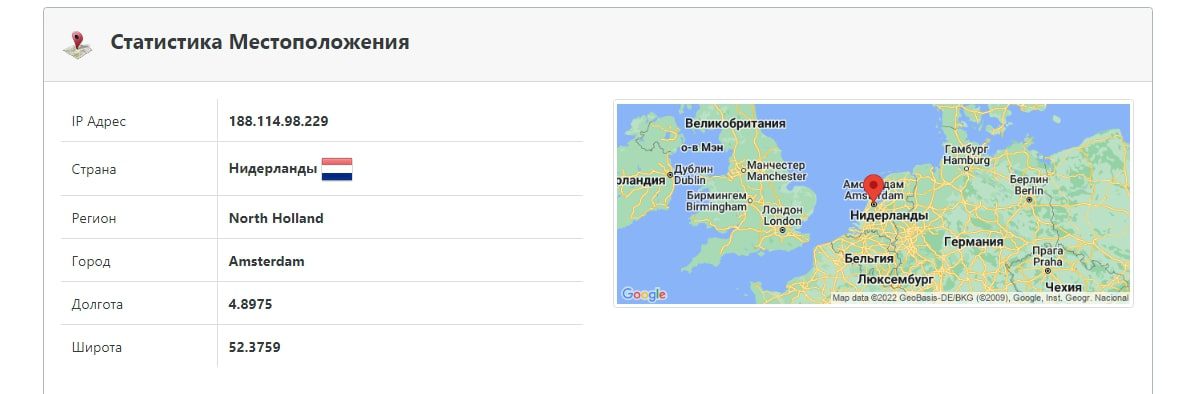Screen dimensions: 1202x394
Task: Click the Германия label on the map
Action: (x=974, y=241)
